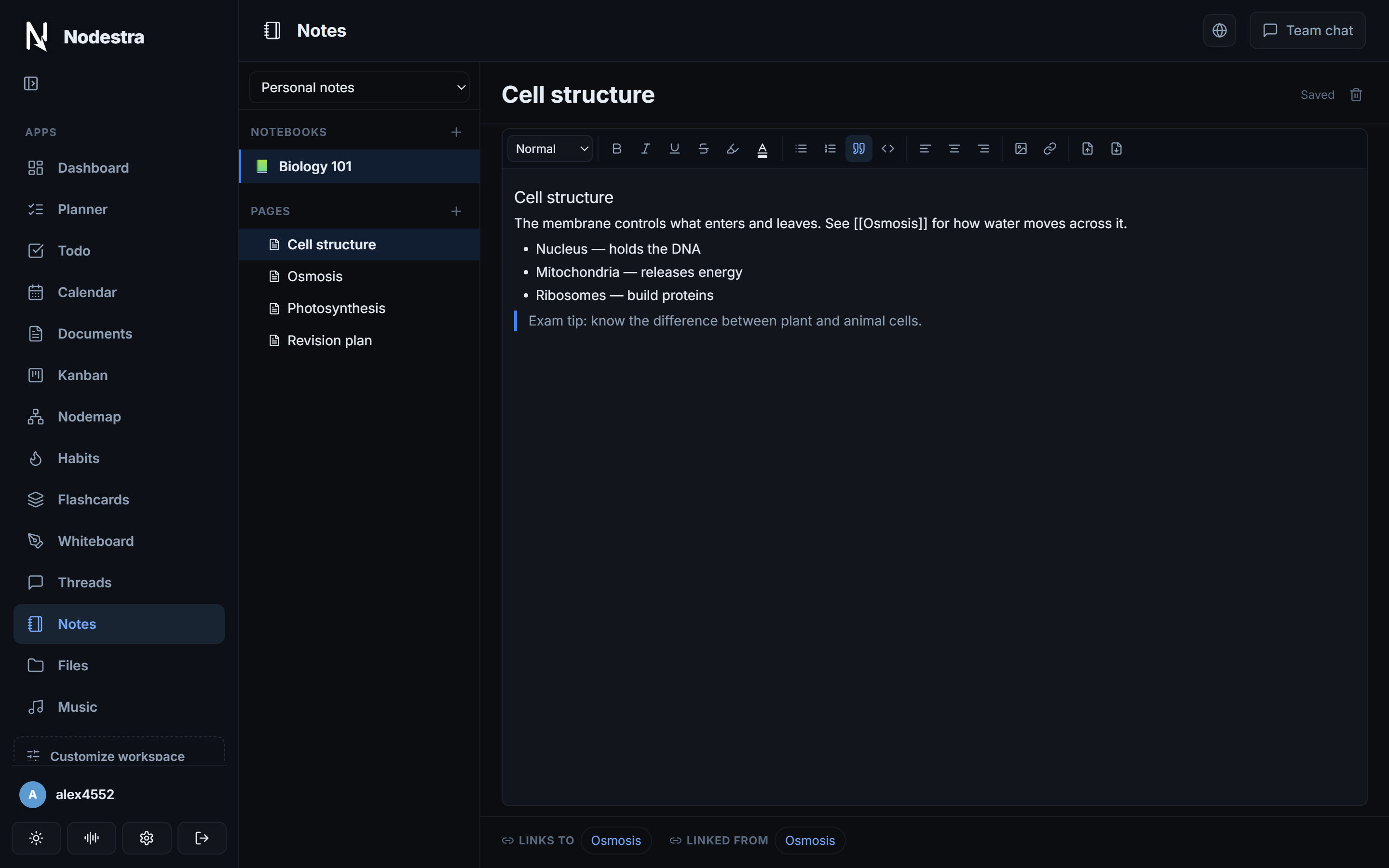Click the Notes notebook icon in header
Image resolution: width=1389 pixels, height=868 pixels.
[x=272, y=30]
